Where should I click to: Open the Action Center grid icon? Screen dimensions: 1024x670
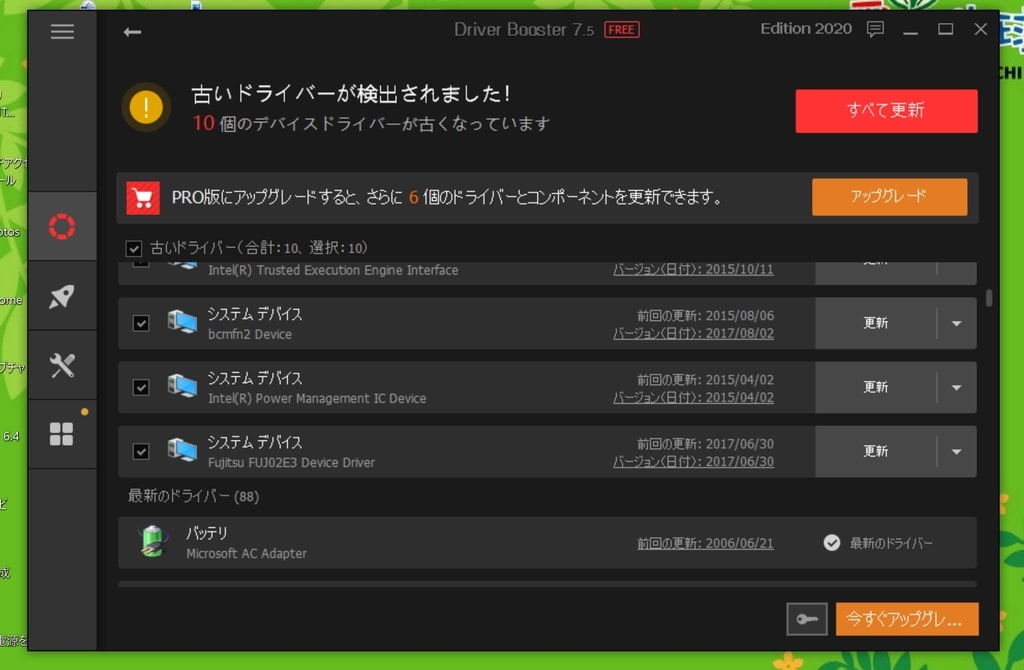pos(62,434)
